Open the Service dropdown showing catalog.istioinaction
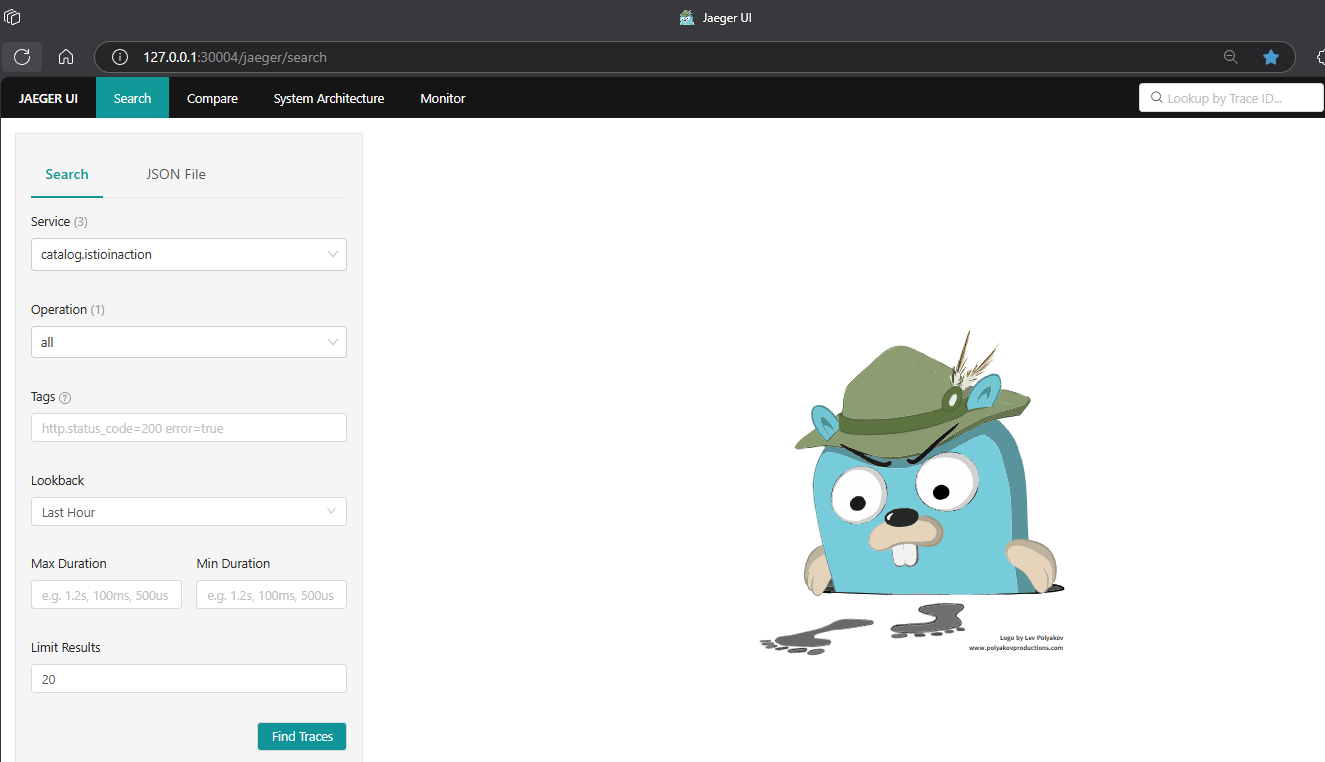 point(189,254)
